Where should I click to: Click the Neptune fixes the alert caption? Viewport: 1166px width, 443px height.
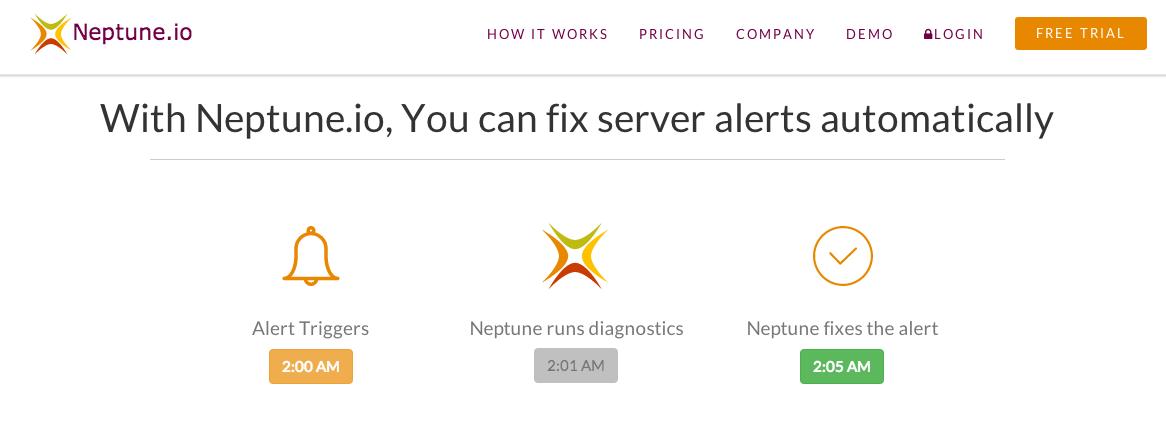pos(843,329)
